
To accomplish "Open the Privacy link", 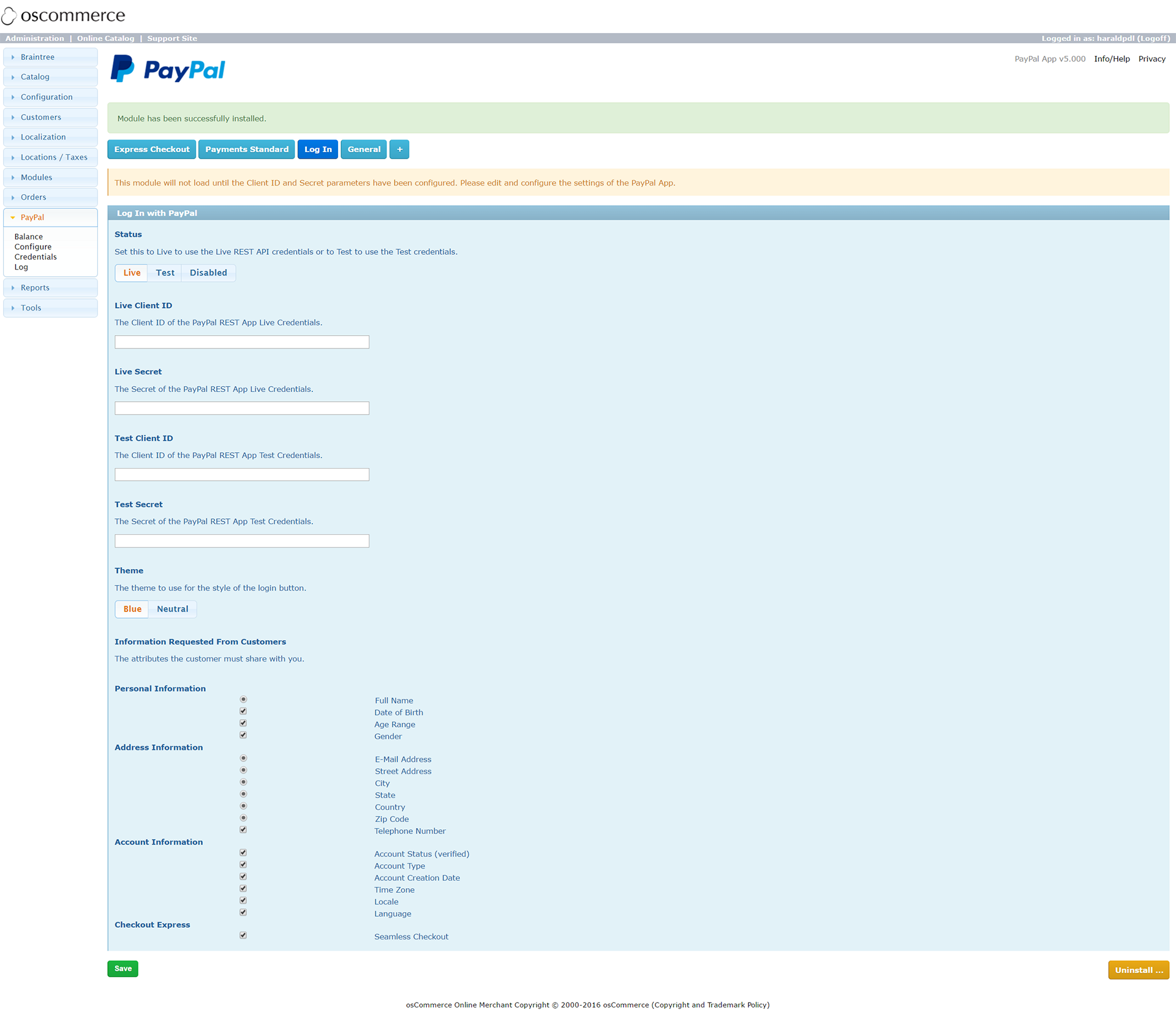I will [x=1151, y=59].
